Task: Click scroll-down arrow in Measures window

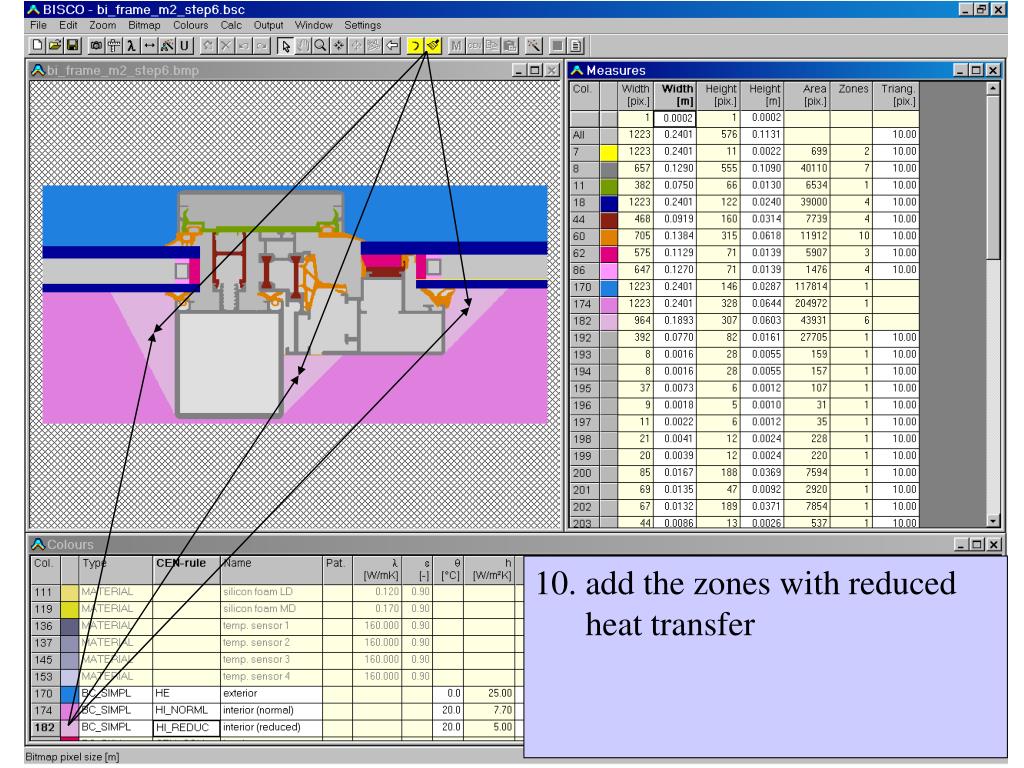Action: 993,520
